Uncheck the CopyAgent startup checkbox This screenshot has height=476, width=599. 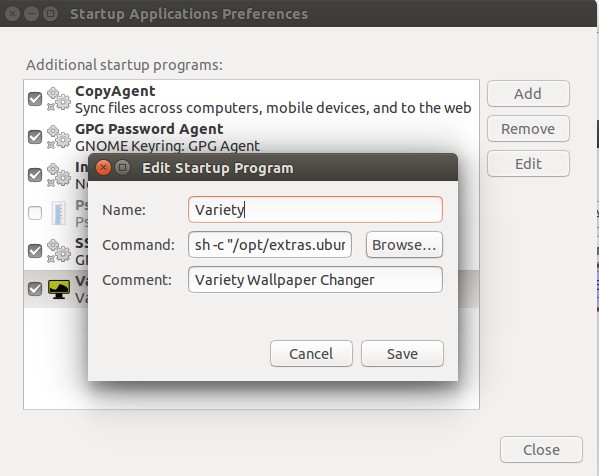[x=35, y=99]
